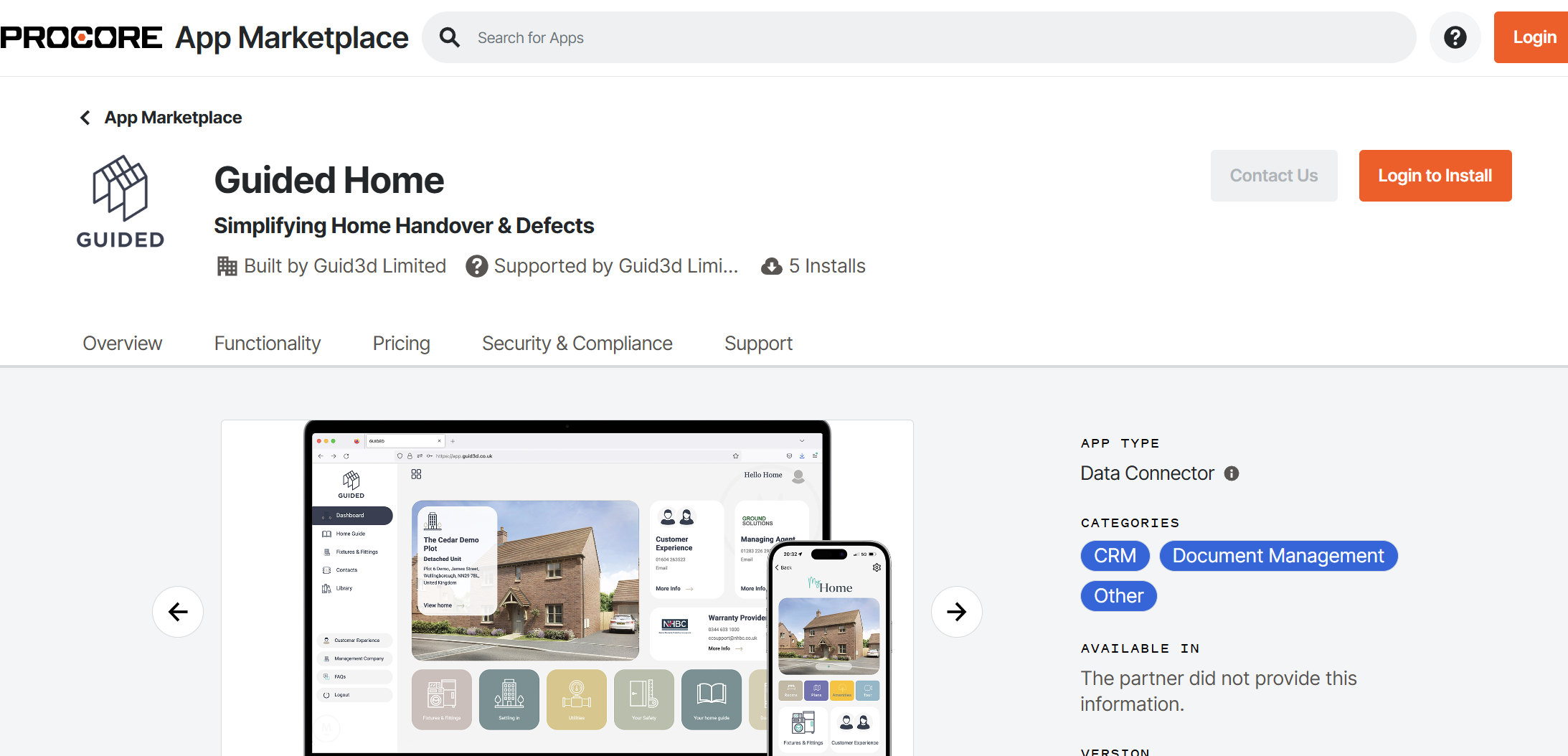Click the Guided Home app logo
The width and height of the screenshot is (1568, 756).
121,202
